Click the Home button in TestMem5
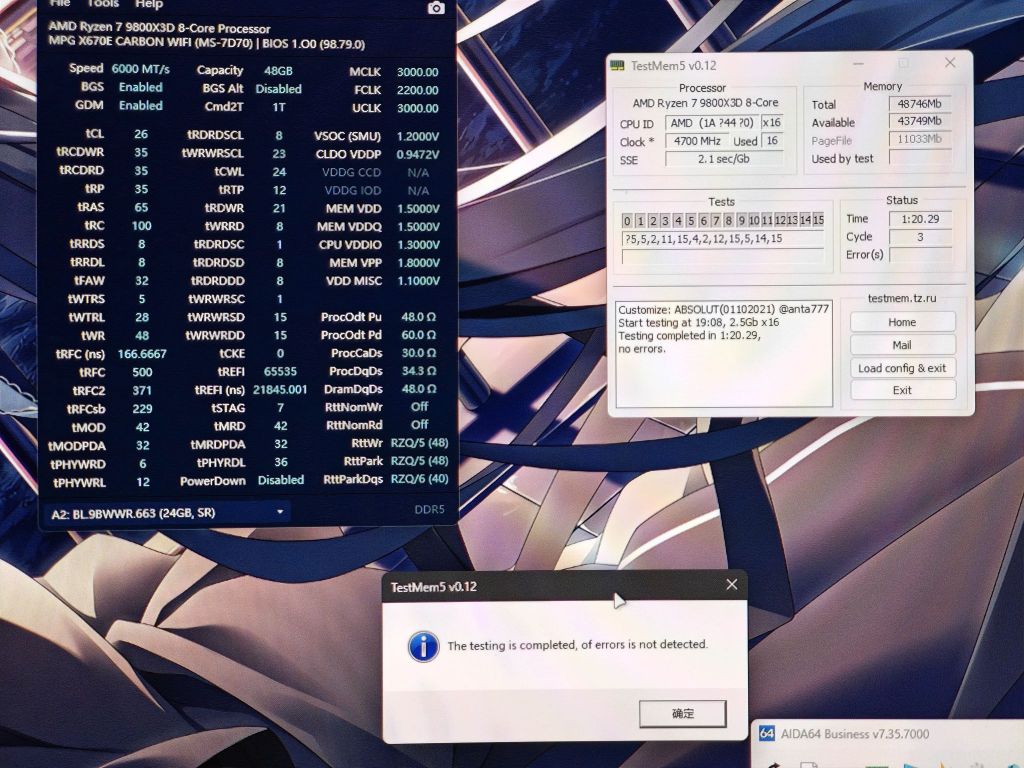 coord(902,321)
